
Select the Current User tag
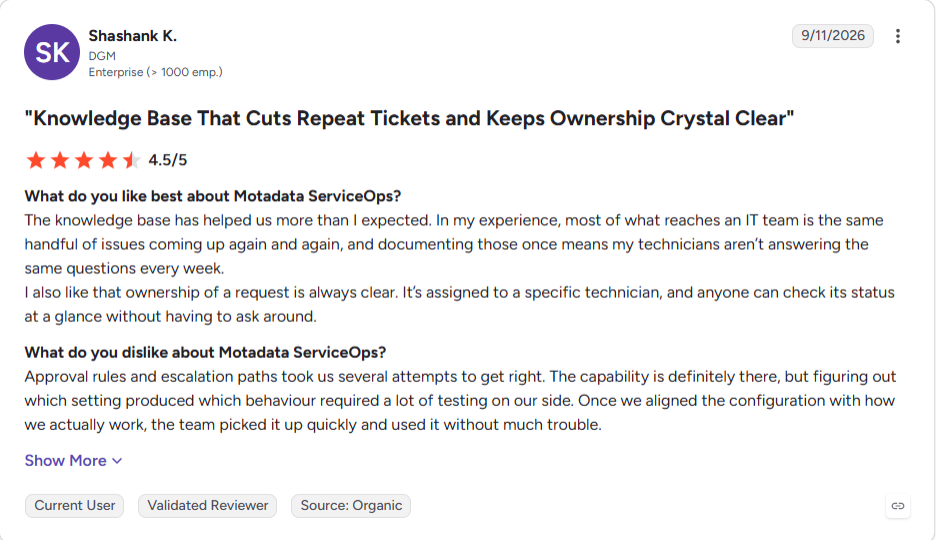75,506
